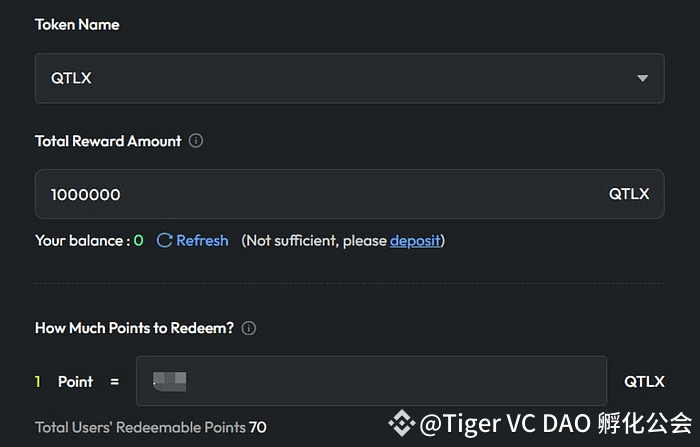Click the diamond watermark logo icon

point(402,424)
